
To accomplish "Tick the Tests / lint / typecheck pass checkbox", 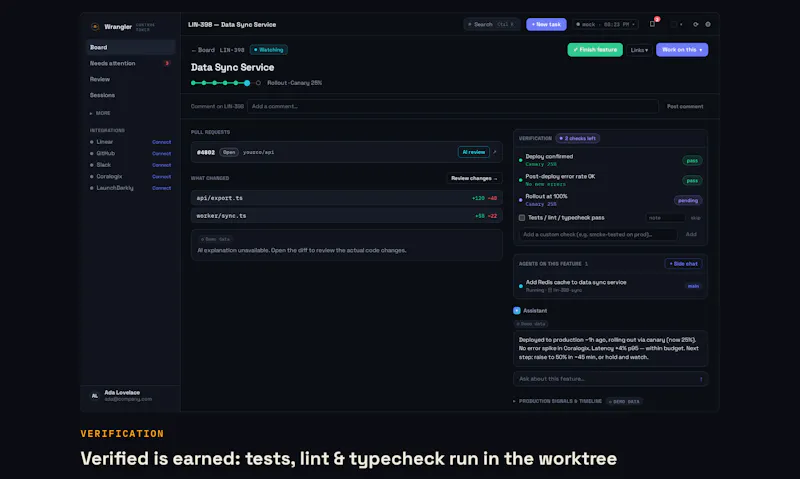I will (521, 218).
